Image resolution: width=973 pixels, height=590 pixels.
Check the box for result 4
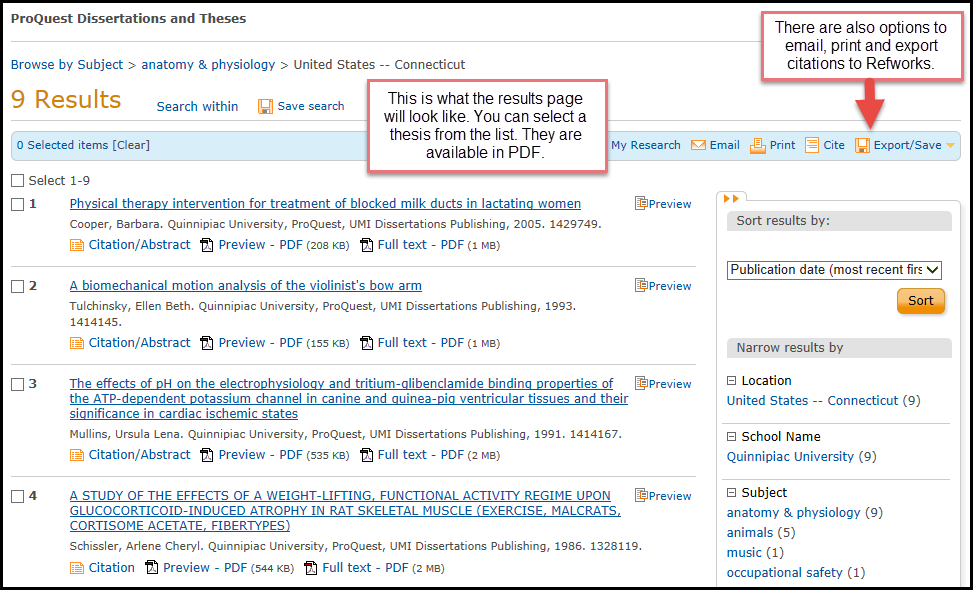pyautogui.click(x=17, y=496)
